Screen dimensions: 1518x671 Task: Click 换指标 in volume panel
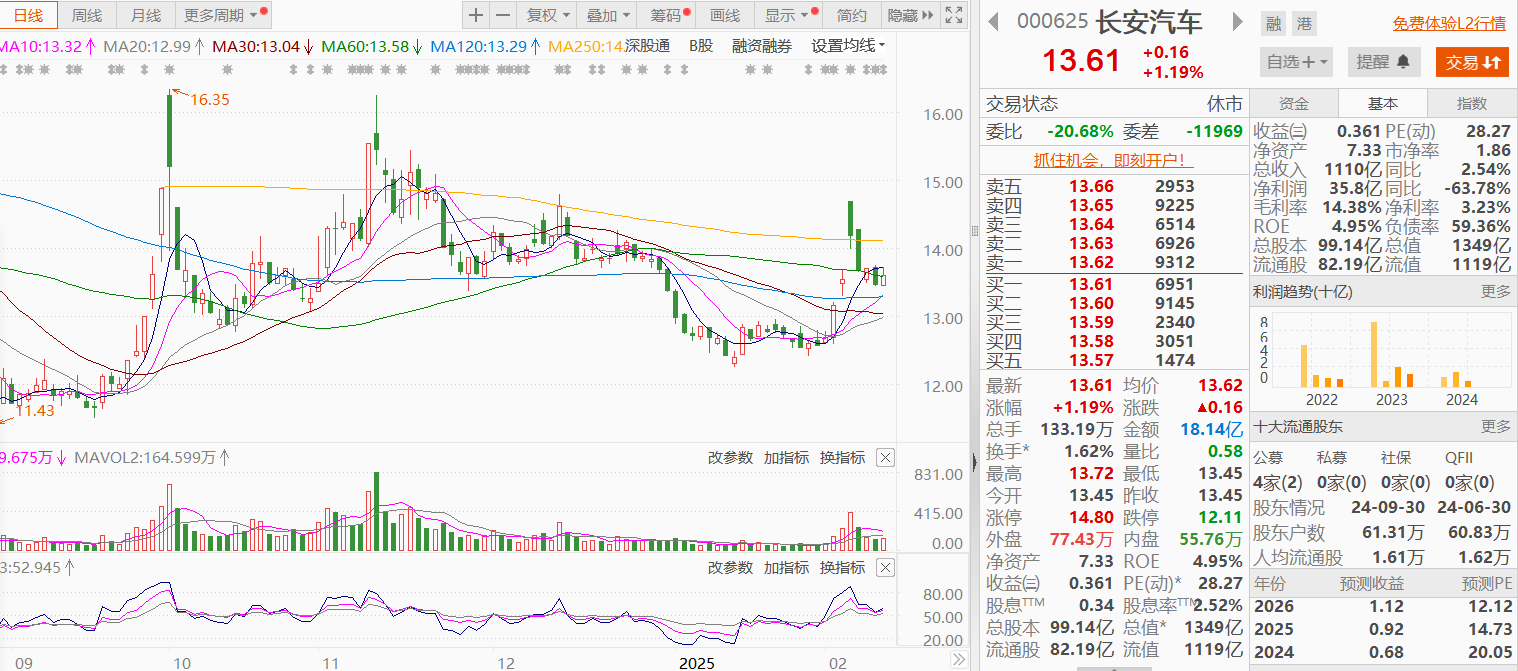tap(842, 457)
